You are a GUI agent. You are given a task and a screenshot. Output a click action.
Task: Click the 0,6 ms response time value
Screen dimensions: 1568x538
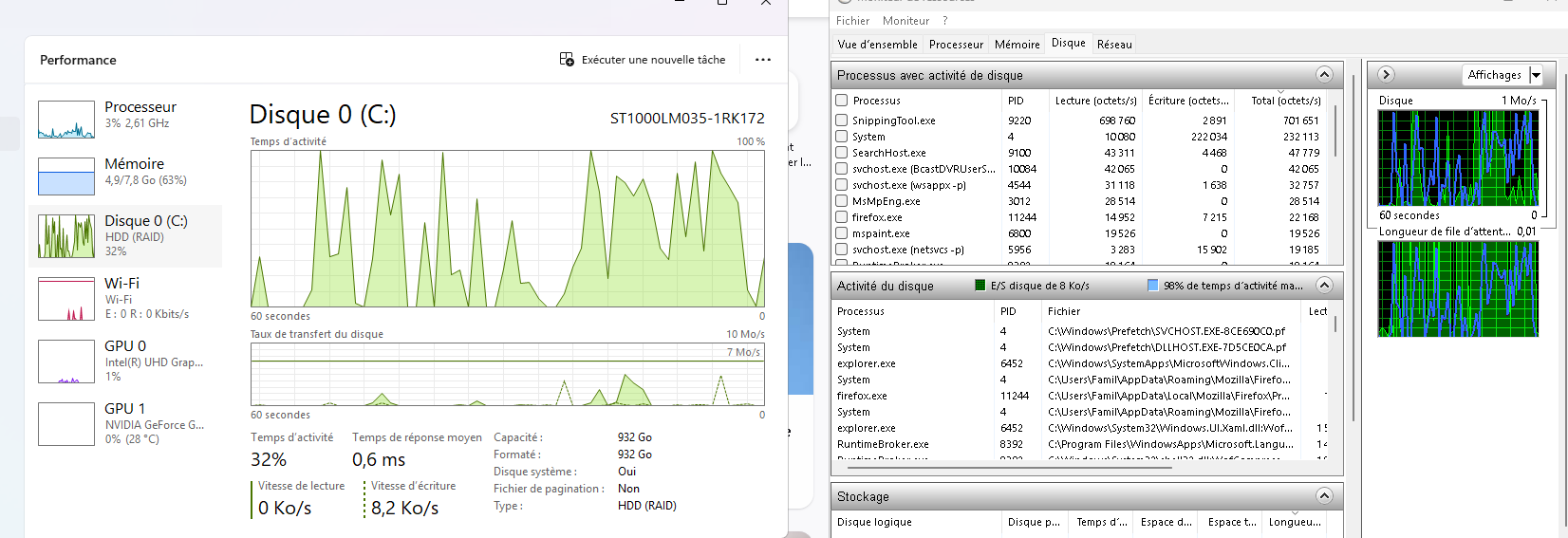379,460
